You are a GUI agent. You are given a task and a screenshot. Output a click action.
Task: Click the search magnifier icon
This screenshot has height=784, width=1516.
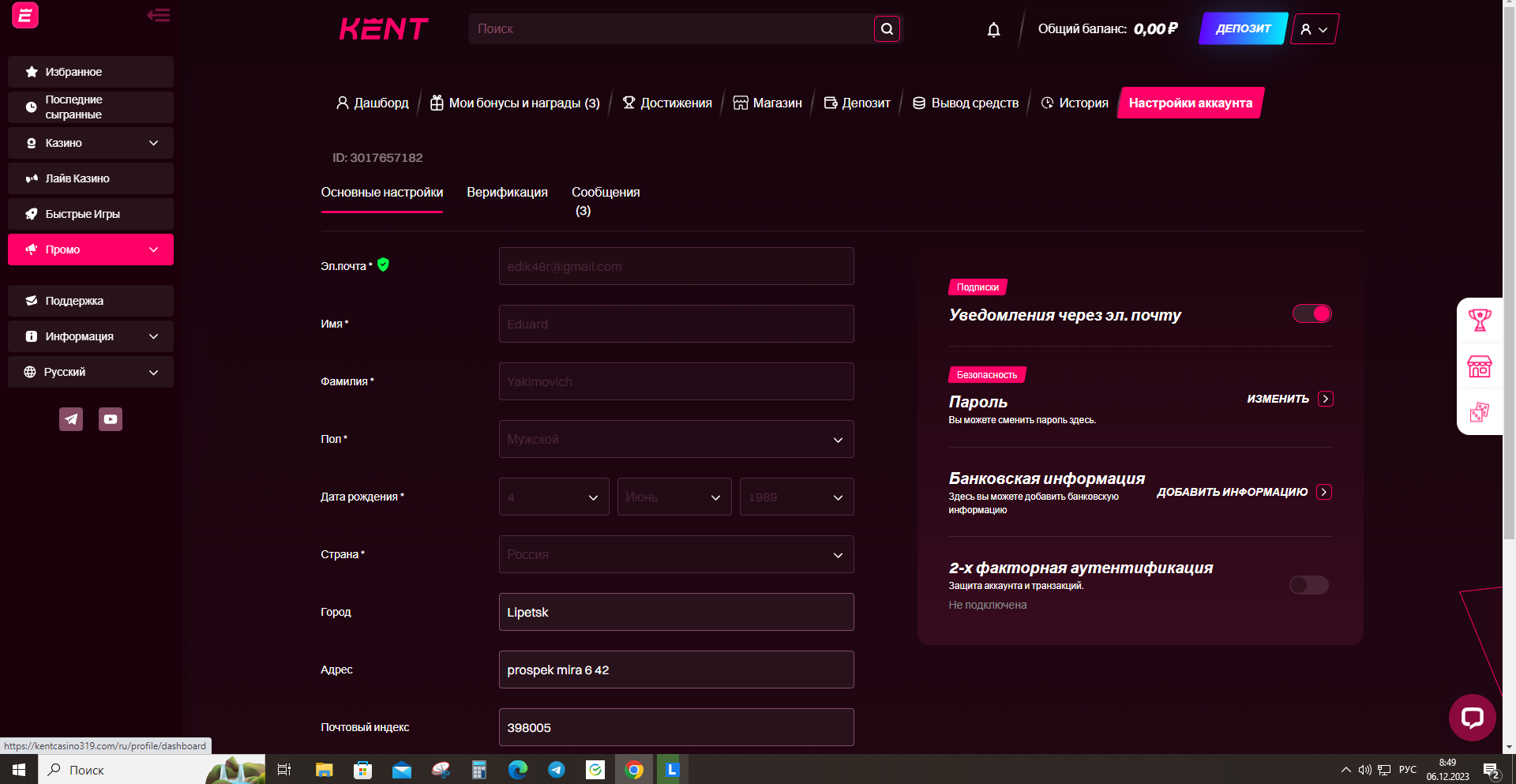887,29
